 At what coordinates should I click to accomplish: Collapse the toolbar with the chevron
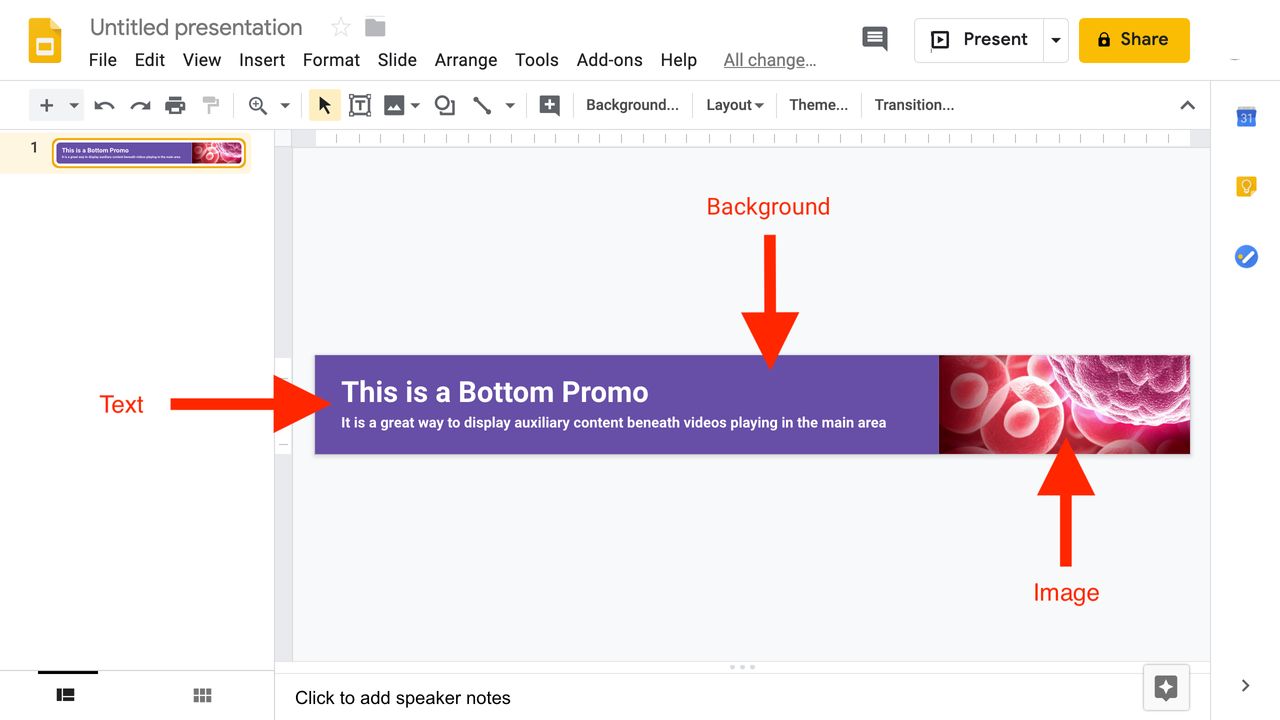point(1187,104)
